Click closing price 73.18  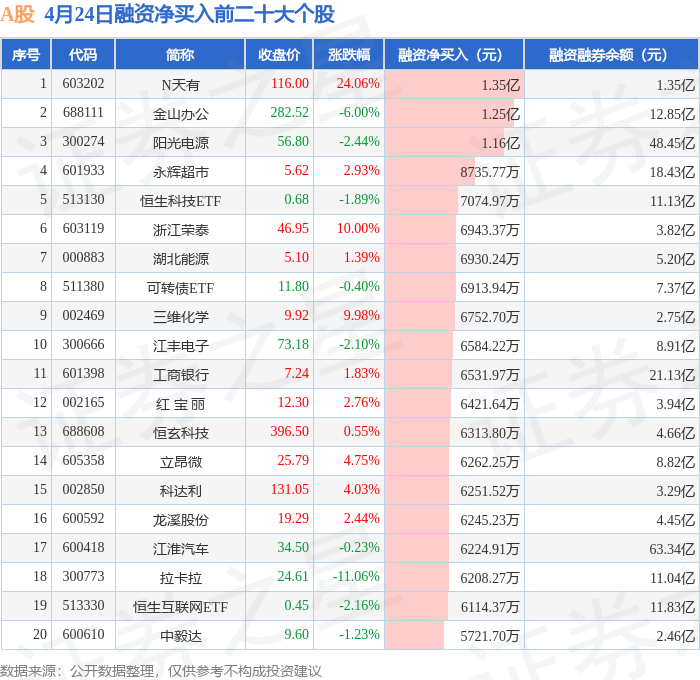point(293,345)
